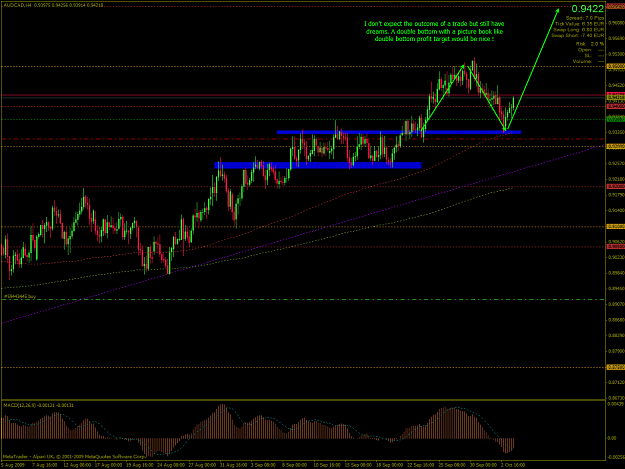Click the Swap Long EUR label

click(x=579, y=30)
